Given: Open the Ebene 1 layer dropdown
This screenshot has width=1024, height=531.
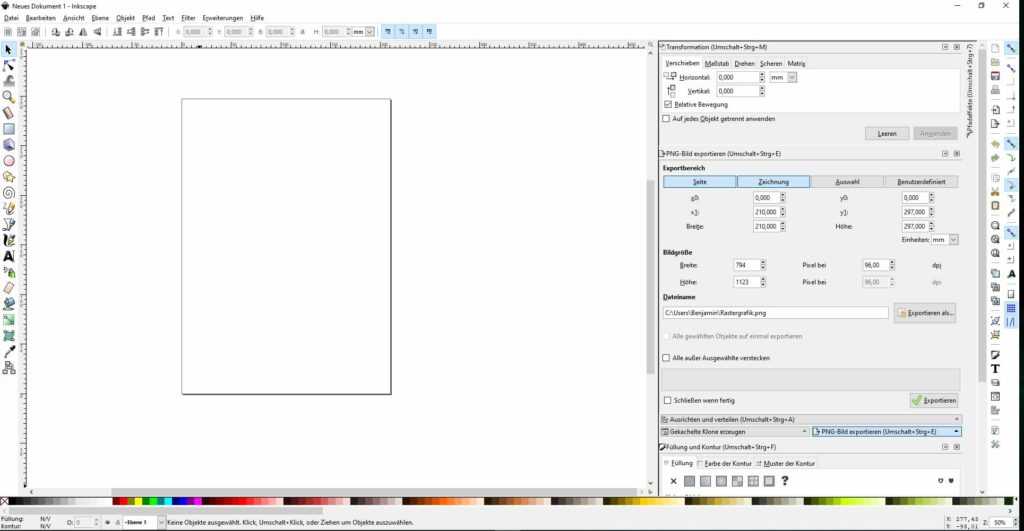Looking at the screenshot, I should point(161,523).
